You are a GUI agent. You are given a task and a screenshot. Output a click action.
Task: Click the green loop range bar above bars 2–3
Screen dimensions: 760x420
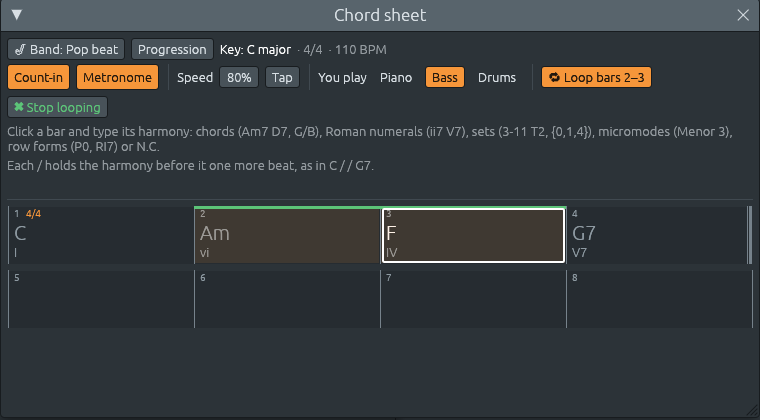click(380, 207)
